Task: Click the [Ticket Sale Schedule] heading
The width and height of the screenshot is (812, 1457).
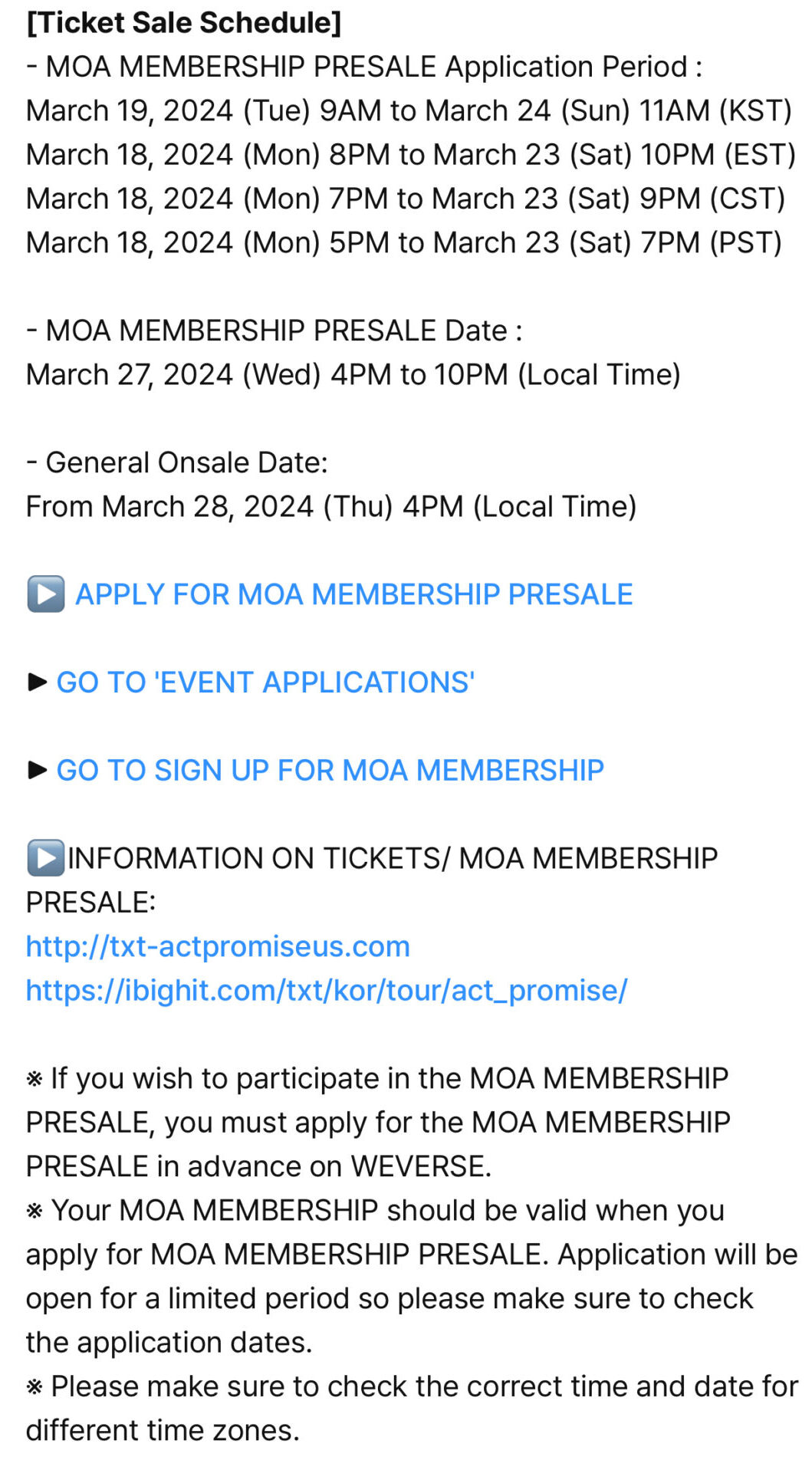Action: coord(184,23)
